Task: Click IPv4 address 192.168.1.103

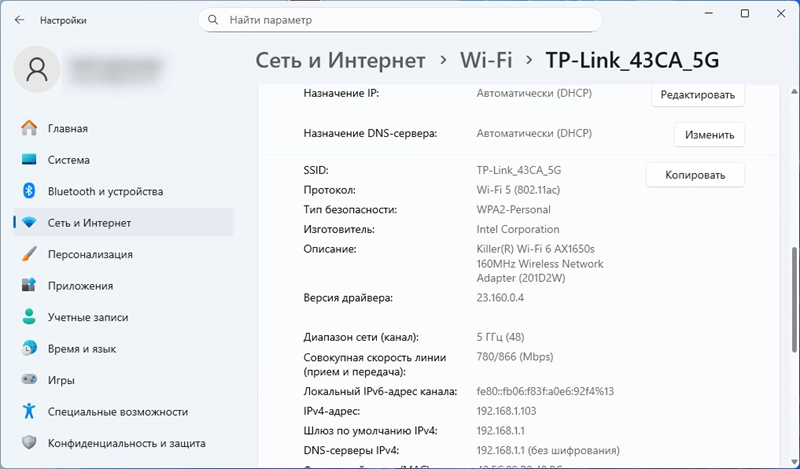Action: [x=506, y=411]
